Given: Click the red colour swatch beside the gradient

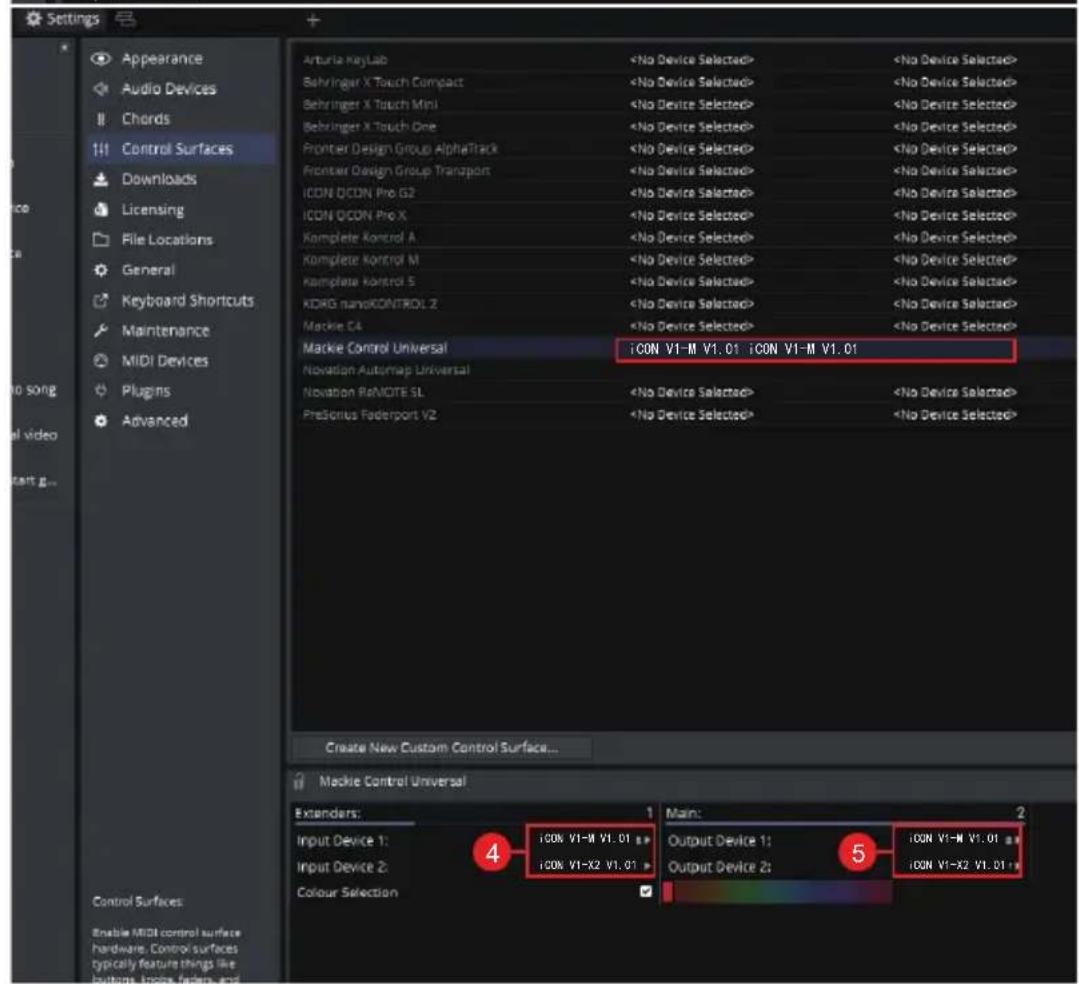Looking at the screenshot, I should tap(667, 892).
